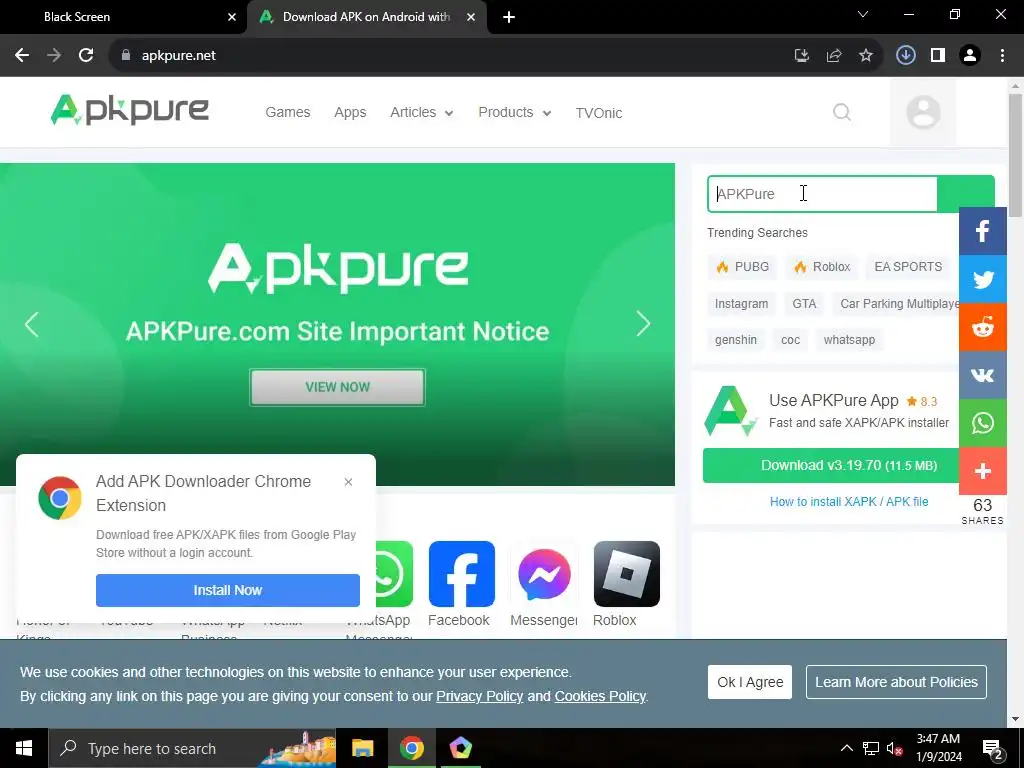Close the Black Screen tab

[232, 17]
